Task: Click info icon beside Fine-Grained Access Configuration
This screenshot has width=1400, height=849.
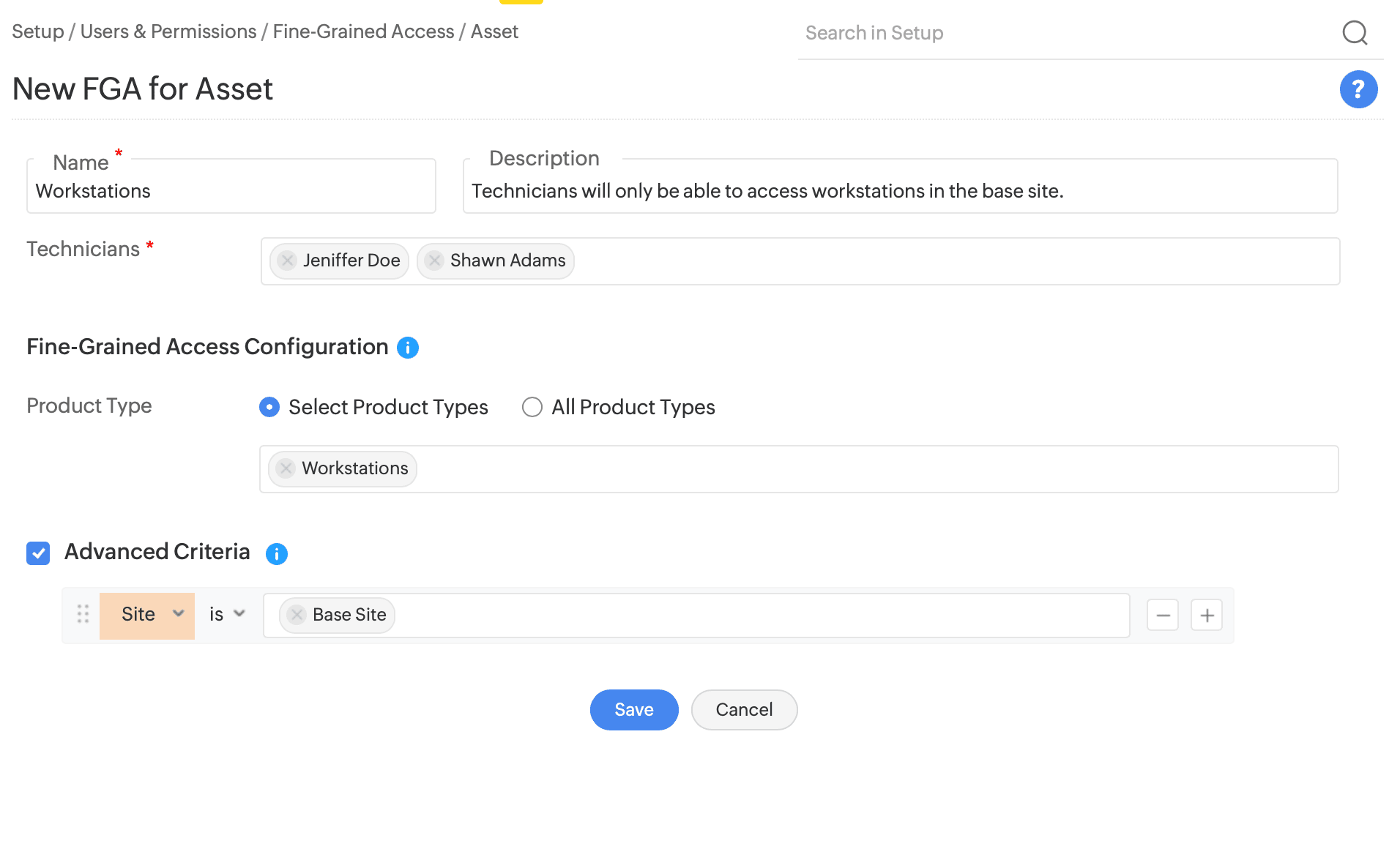Action: coord(408,348)
